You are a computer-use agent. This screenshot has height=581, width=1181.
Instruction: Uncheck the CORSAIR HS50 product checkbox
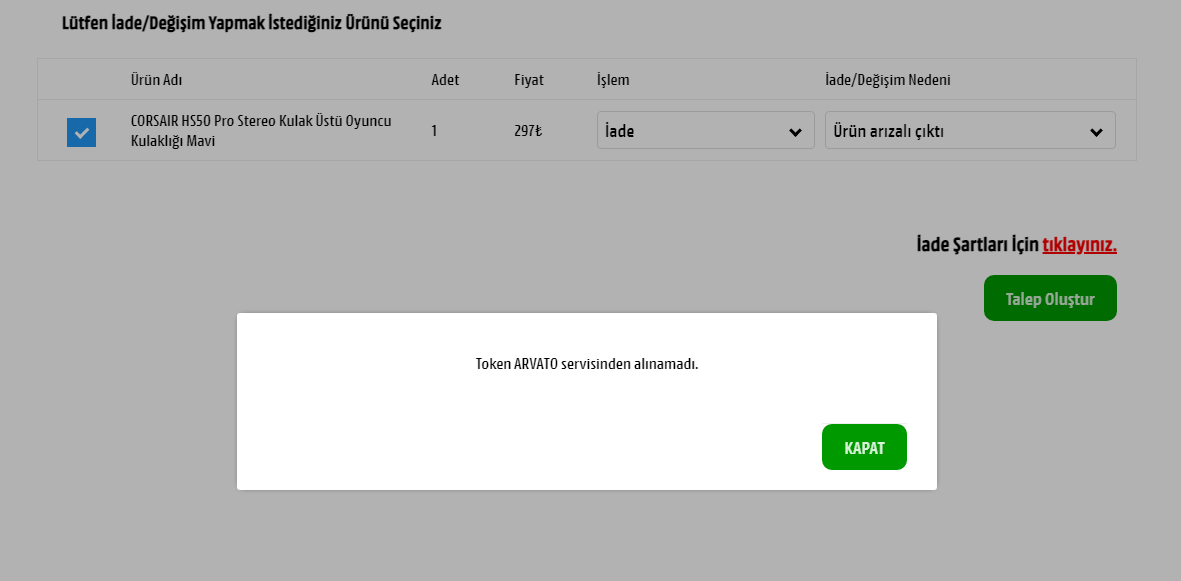pyautogui.click(x=81, y=132)
